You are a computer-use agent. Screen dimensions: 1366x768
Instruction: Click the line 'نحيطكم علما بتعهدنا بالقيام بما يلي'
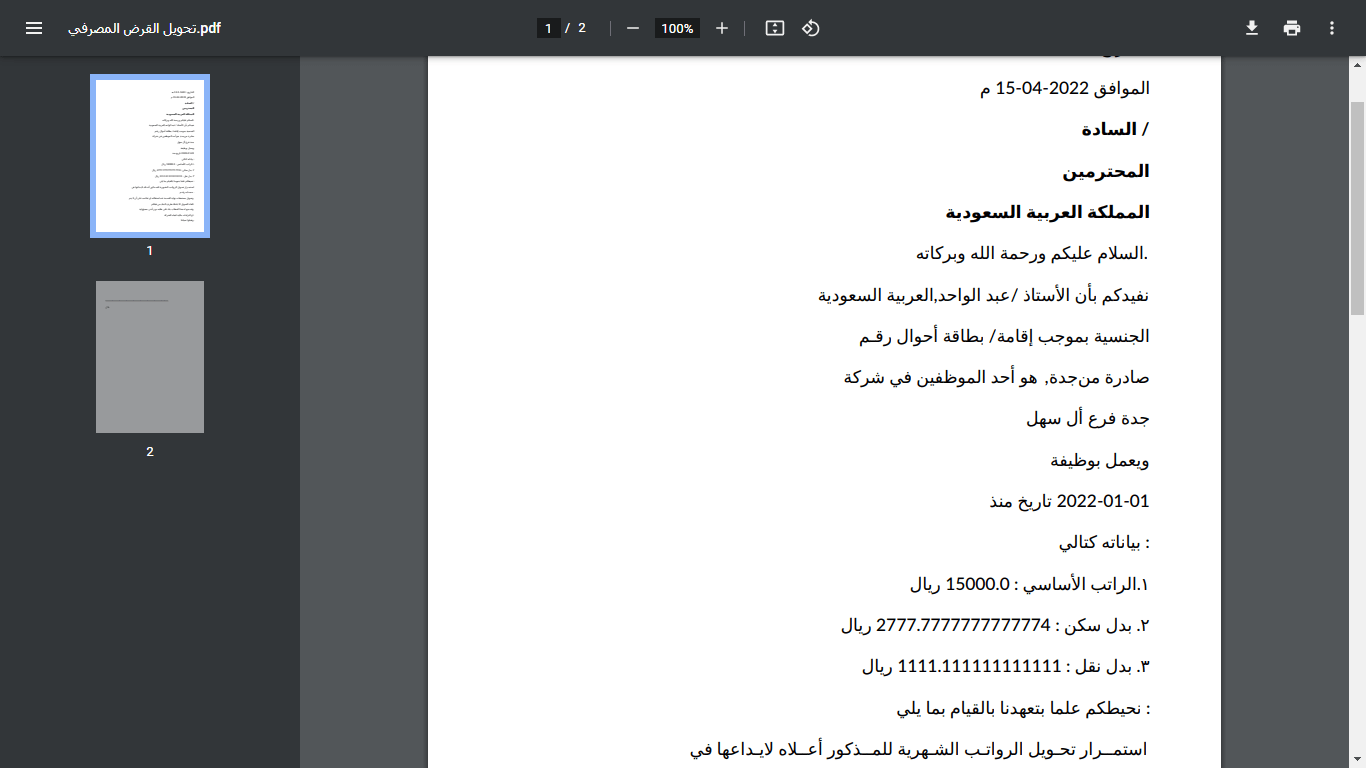[1024, 708]
